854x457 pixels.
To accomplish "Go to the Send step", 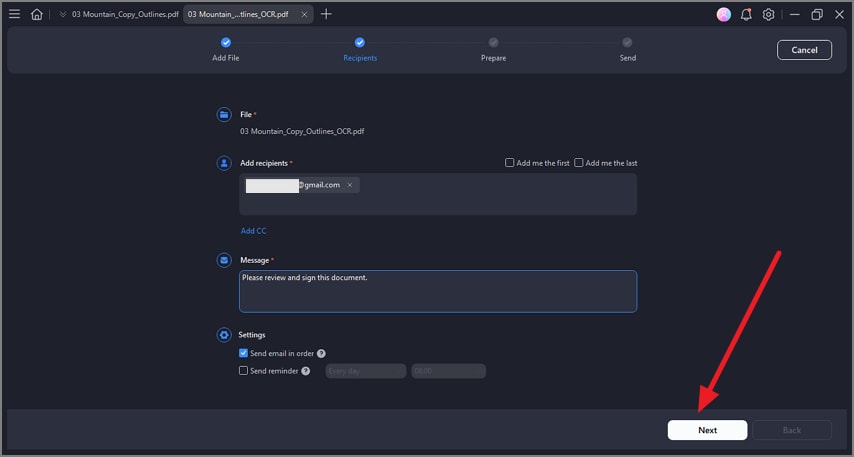I will pyautogui.click(x=627, y=50).
